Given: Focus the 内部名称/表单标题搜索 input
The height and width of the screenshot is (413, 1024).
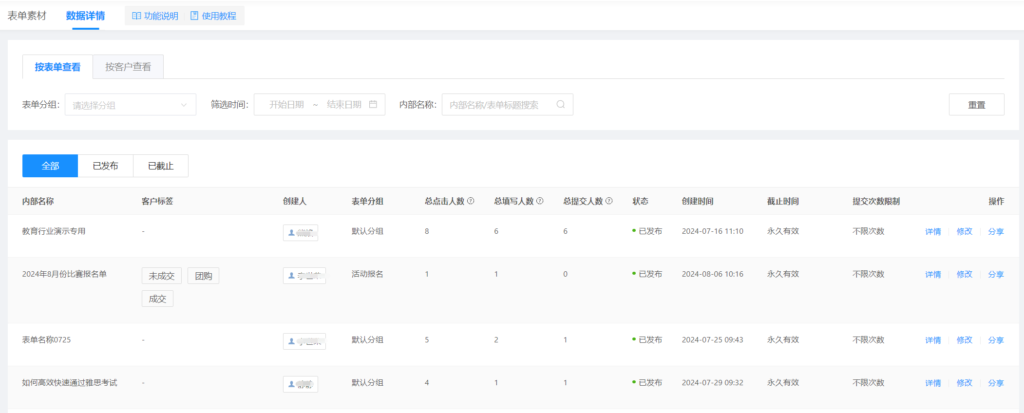Looking at the screenshot, I should pos(507,105).
